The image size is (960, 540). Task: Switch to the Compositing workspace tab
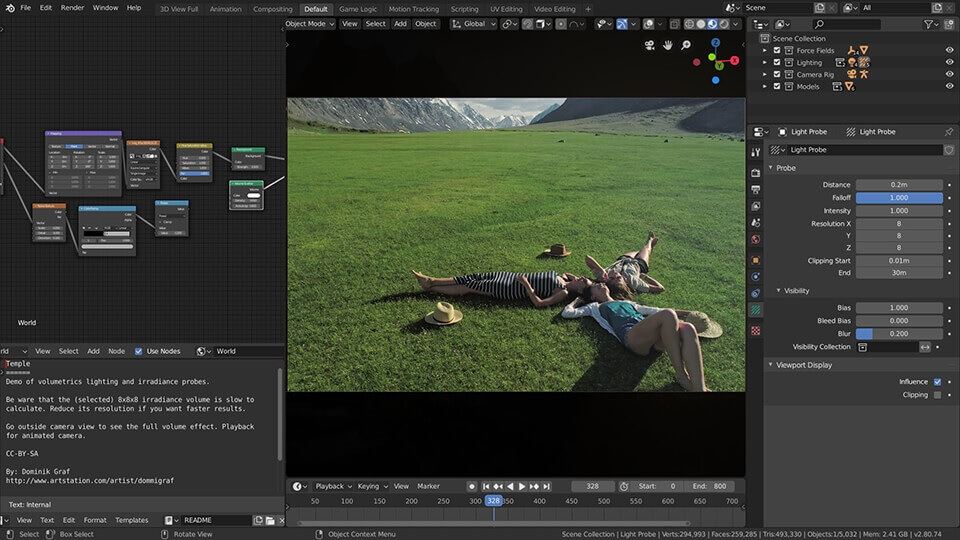273,9
